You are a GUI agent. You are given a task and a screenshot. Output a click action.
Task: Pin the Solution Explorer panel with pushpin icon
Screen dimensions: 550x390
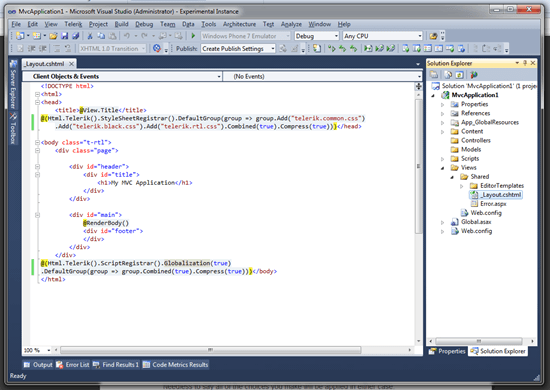(525, 63)
